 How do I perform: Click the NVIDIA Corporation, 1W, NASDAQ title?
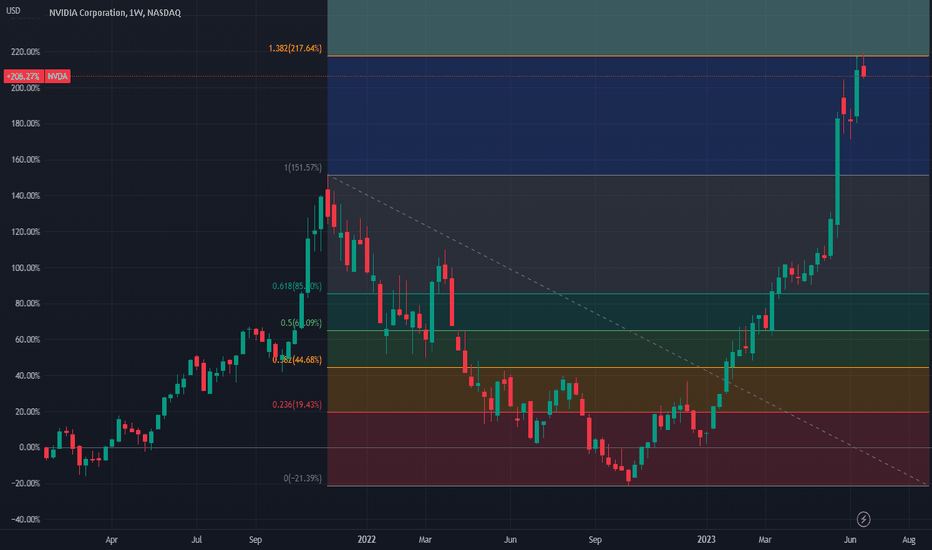(115, 12)
